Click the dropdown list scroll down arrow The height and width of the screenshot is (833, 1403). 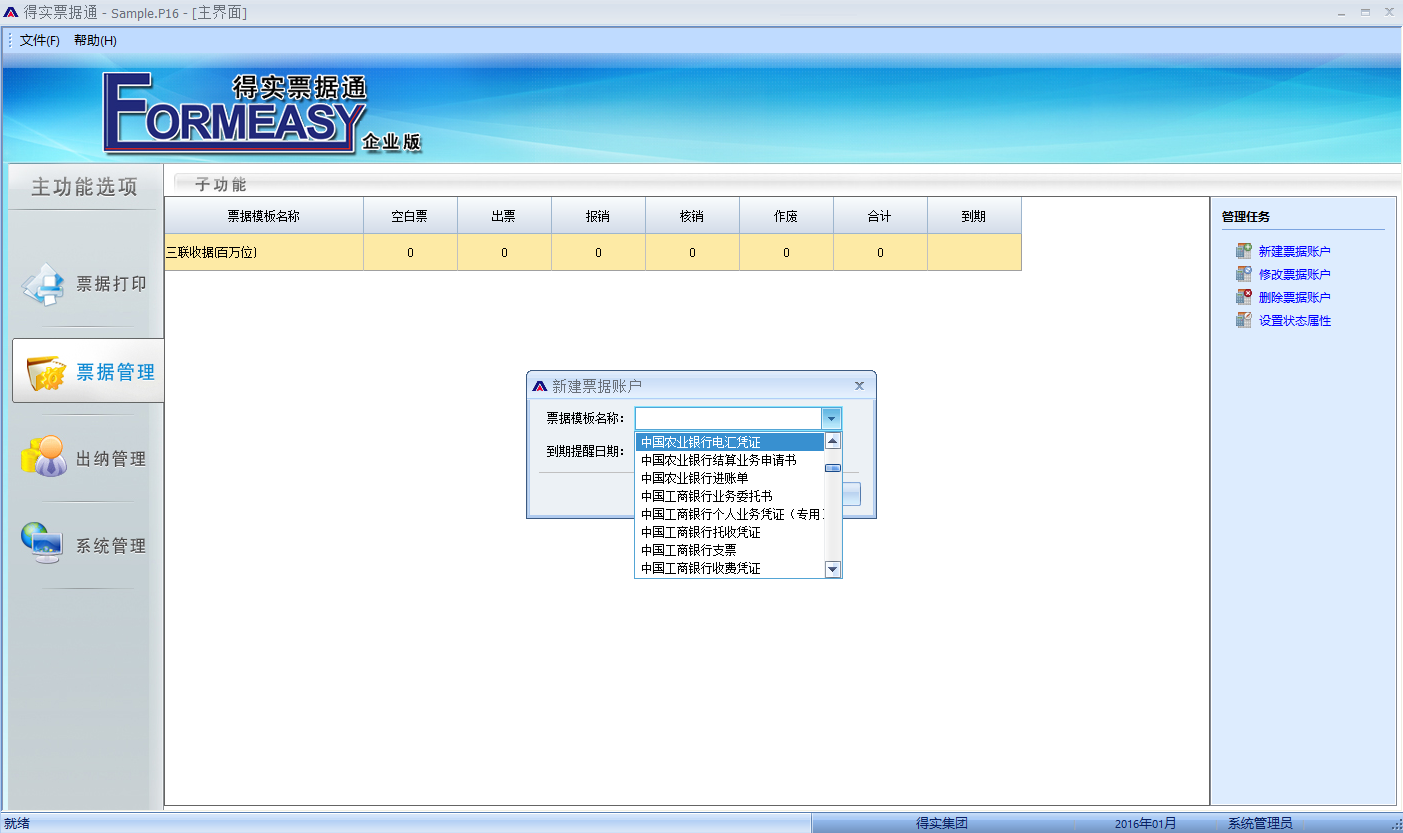pyautogui.click(x=833, y=569)
